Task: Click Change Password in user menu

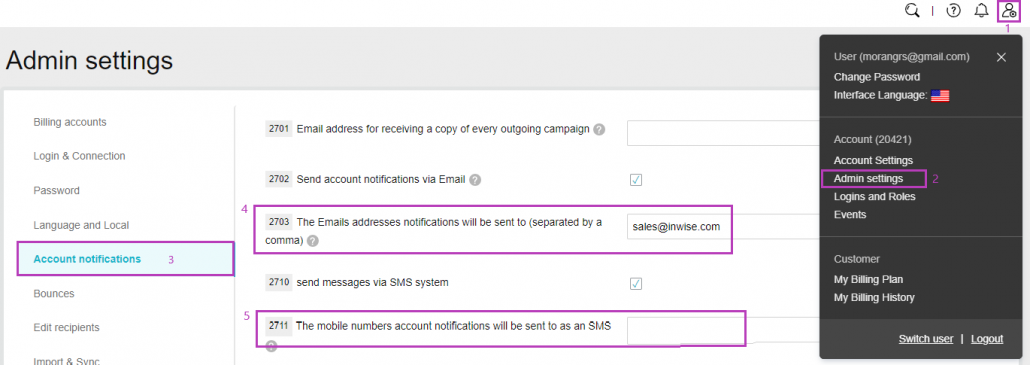Action: (x=877, y=77)
